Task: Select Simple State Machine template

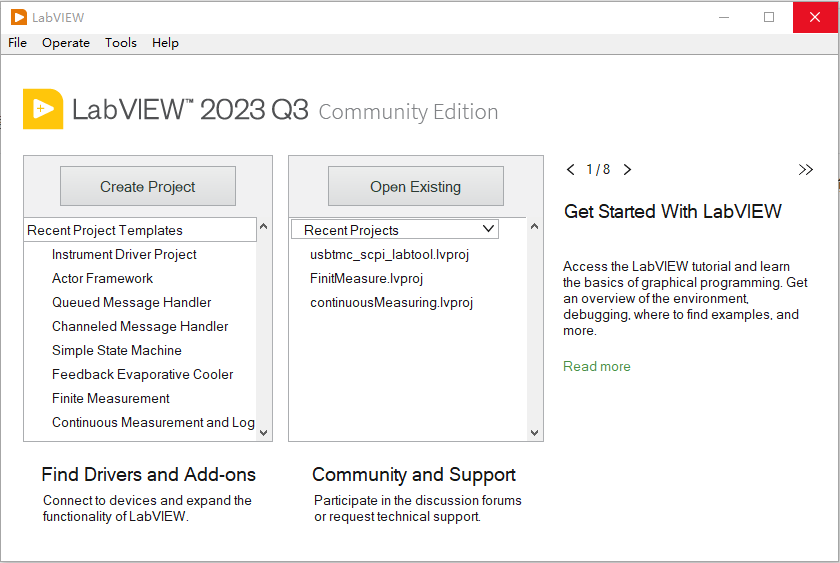Action: (117, 350)
